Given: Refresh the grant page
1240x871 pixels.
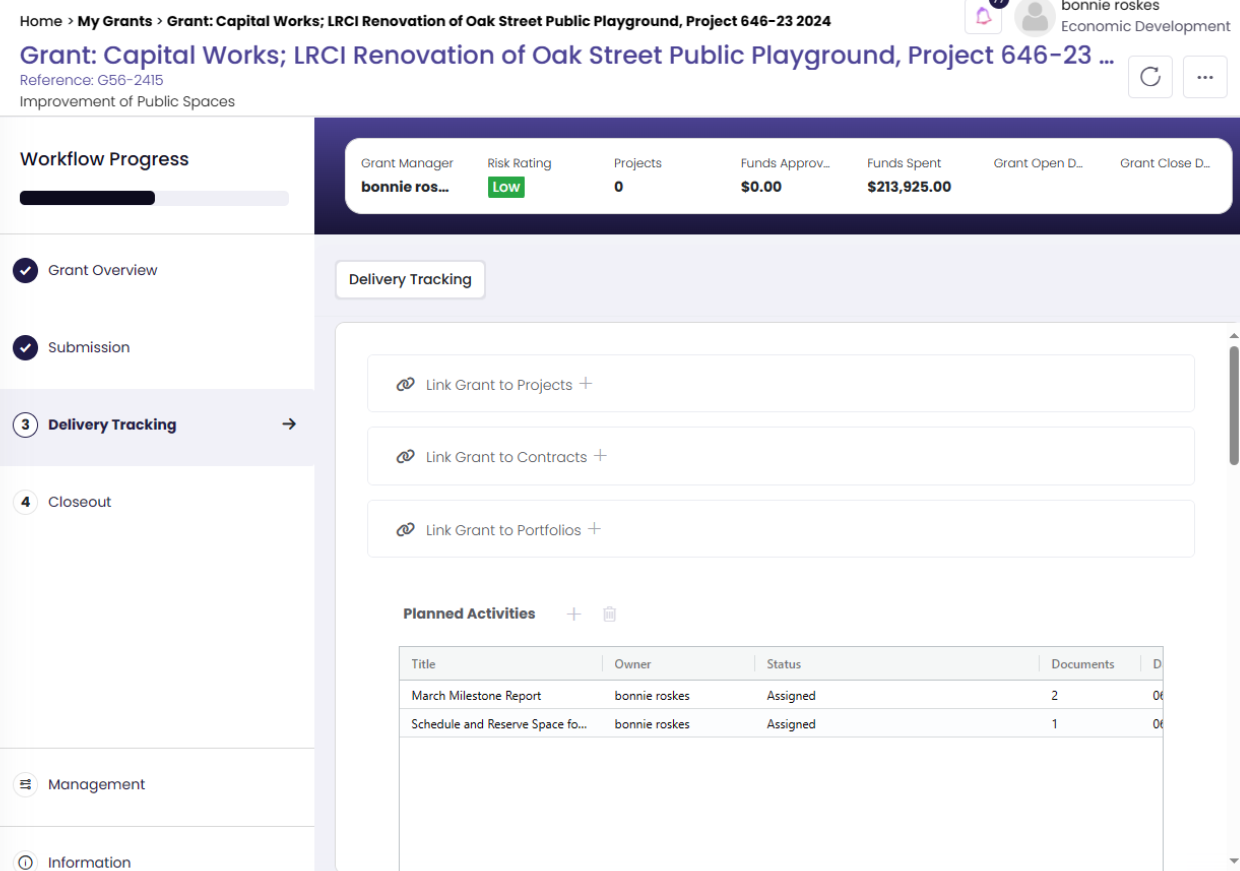Looking at the screenshot, I should tap(1150, 77).
